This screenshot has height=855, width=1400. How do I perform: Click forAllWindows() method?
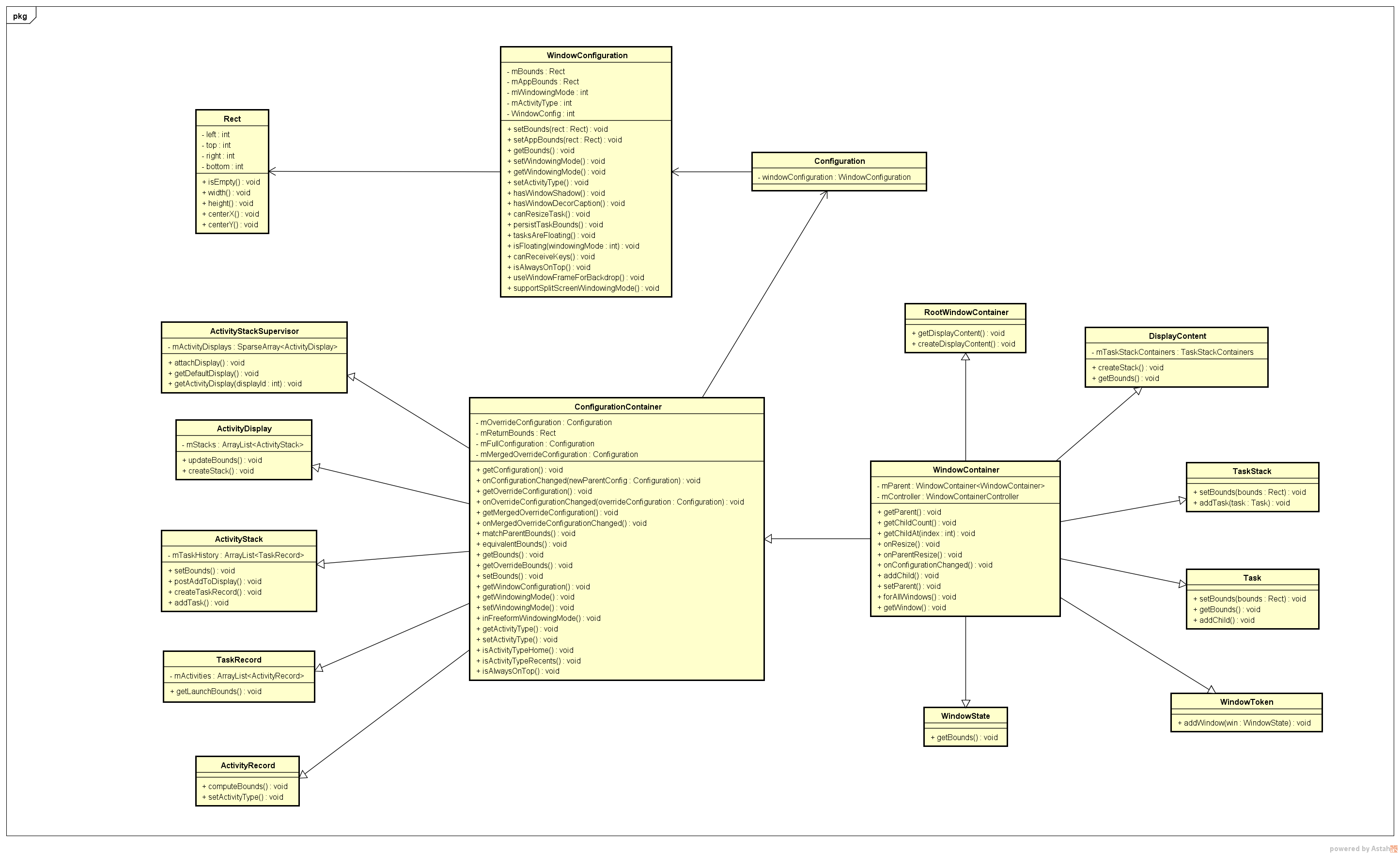[x=917, y=597]
